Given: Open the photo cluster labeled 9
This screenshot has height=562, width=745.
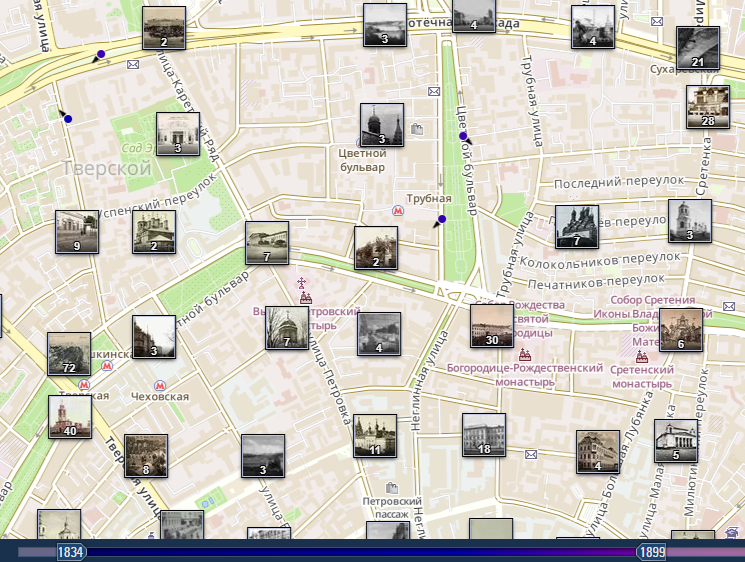Looking at the screenshot, I should pyautogui.click(x=77, y=232).
